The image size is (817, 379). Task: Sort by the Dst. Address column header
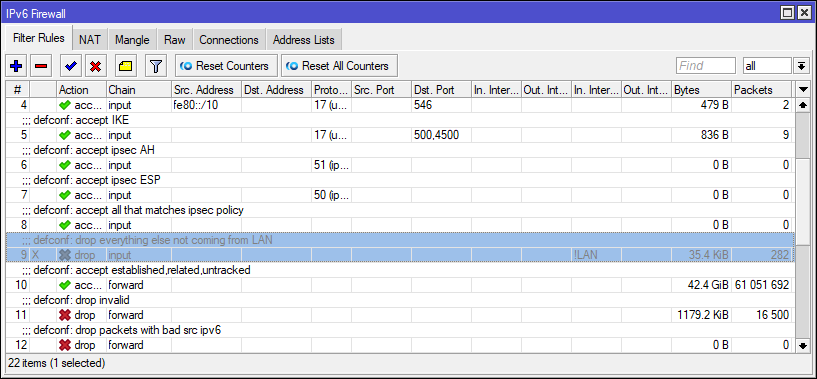(x=276, y=90)
